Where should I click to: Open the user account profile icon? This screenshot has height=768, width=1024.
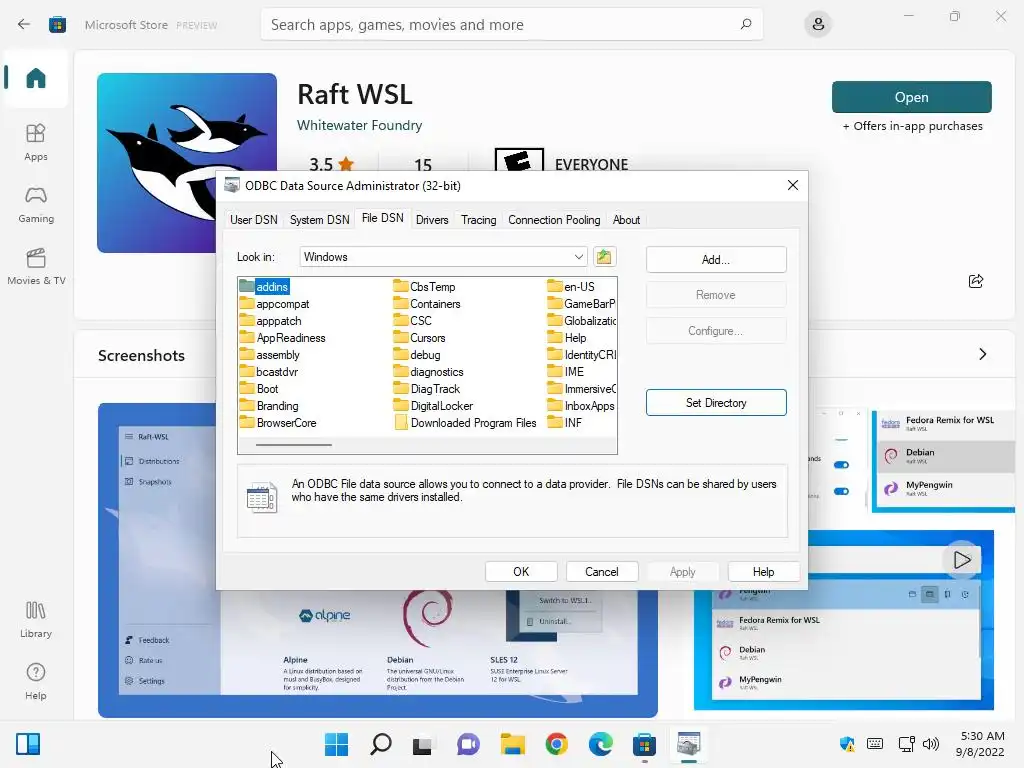click(818, 25)
